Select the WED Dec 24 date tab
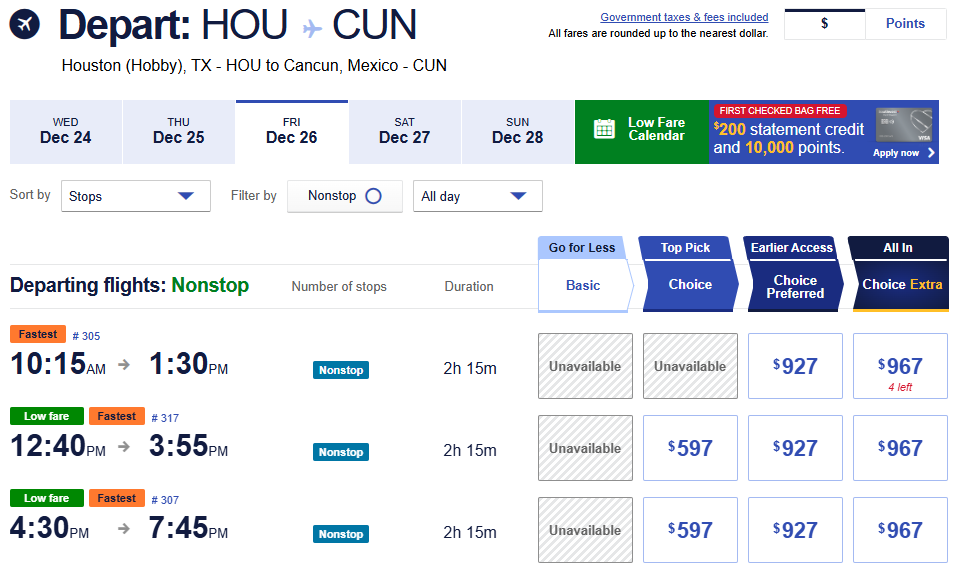This screenshot has width=959, height=572. pos(65,132)
